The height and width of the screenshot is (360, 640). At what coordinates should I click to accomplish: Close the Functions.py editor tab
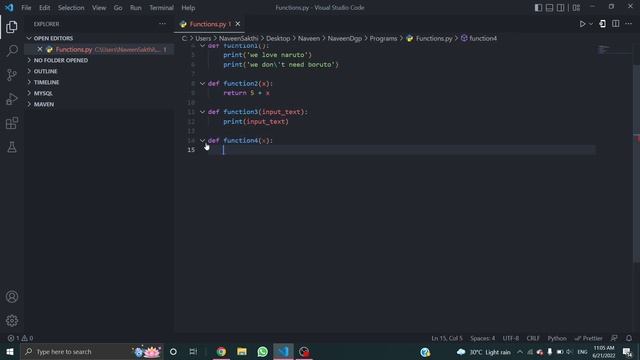click(238, 24)
